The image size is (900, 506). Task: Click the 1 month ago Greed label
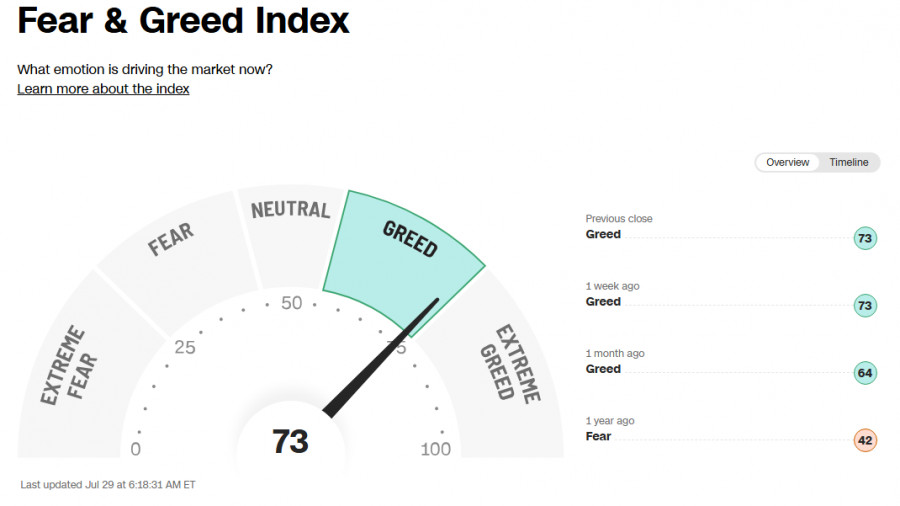click(x=603, y=369)
